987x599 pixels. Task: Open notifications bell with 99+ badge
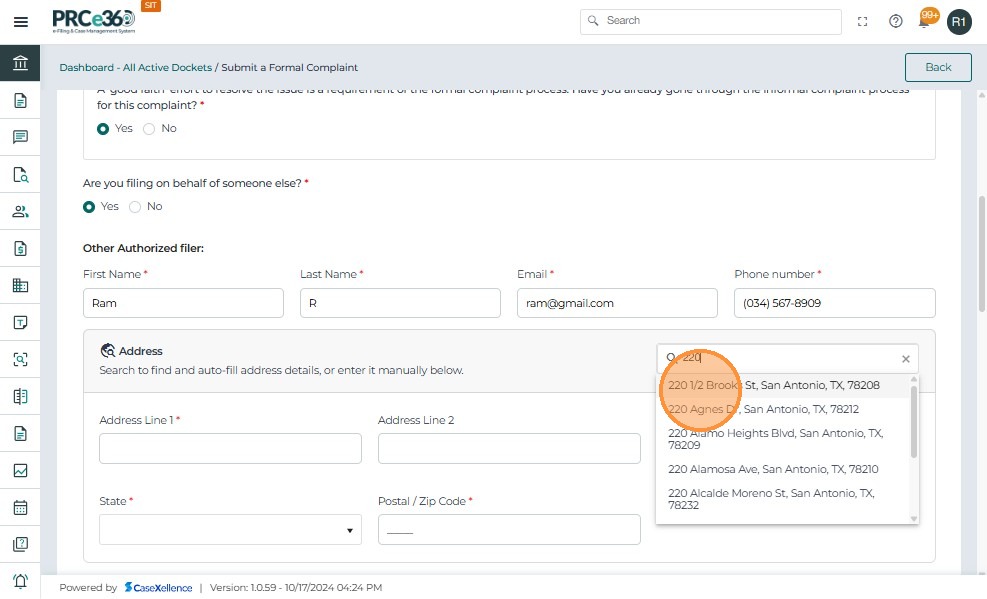(x=925, y=21)
